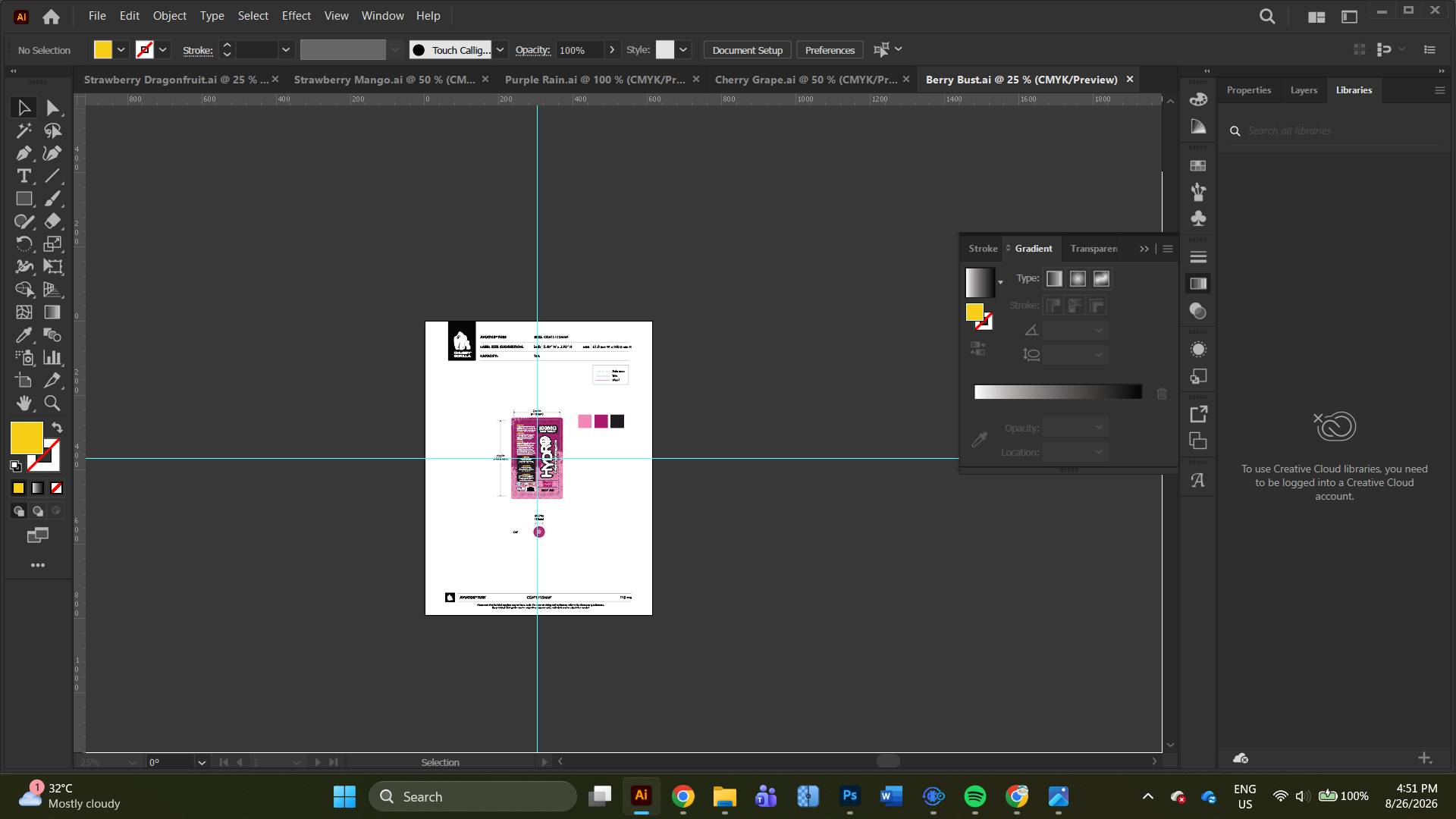Switch to Purple Rain.ai document tab
Screen dimensions: 1456x819
pyautogui.click(x=595, y=80)
